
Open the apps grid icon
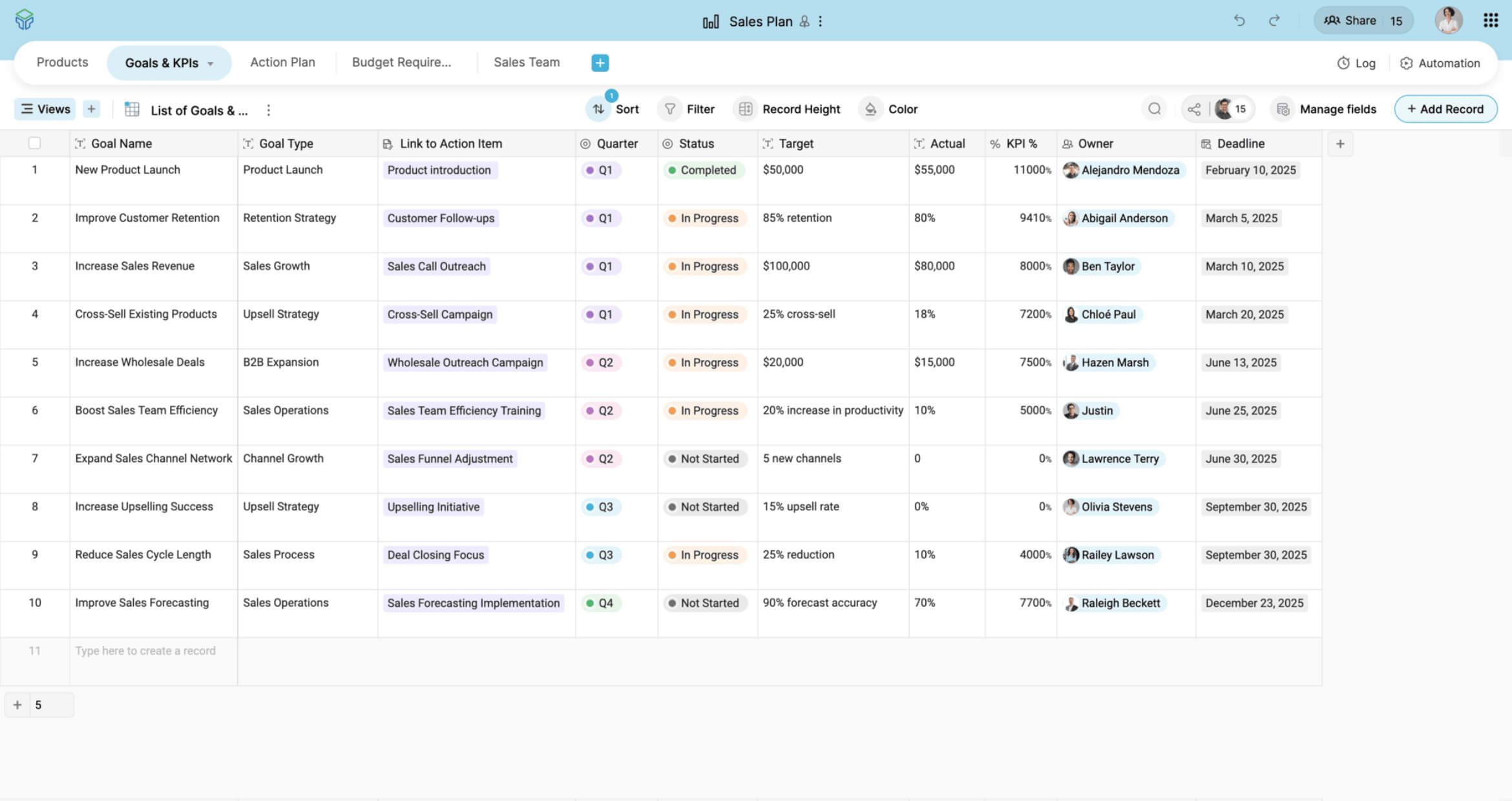pos(1490,21)
